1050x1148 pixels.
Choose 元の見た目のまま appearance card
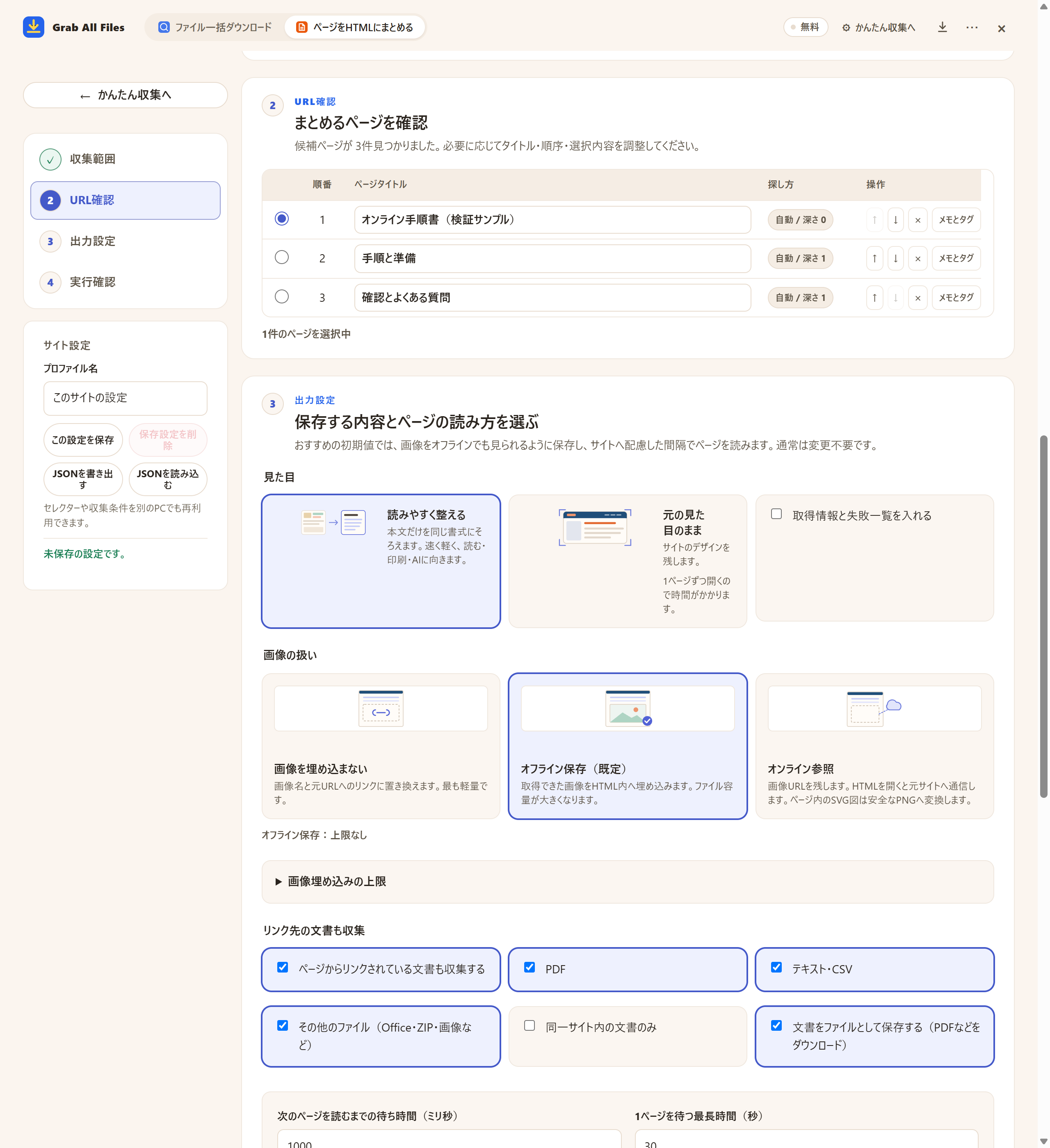(x=627, y=561)
